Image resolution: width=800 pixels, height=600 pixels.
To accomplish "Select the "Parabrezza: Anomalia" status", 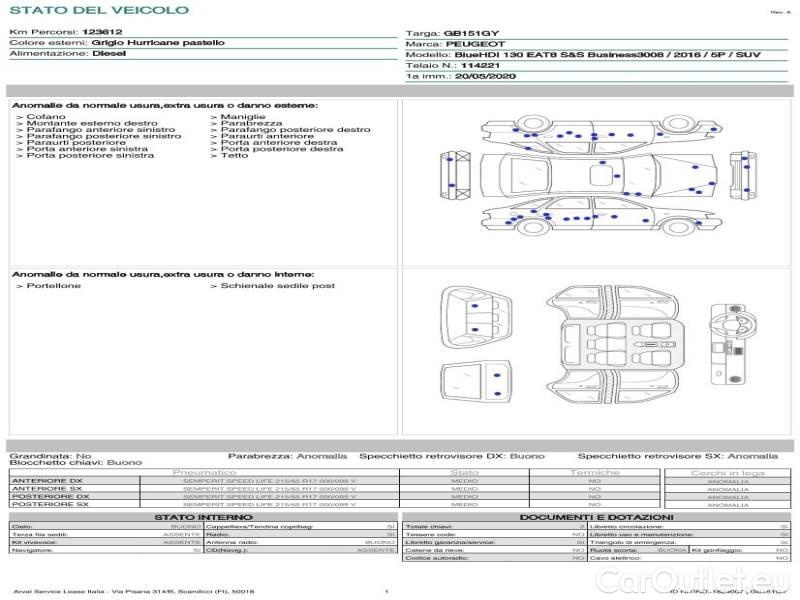I will tap(287, 456).
